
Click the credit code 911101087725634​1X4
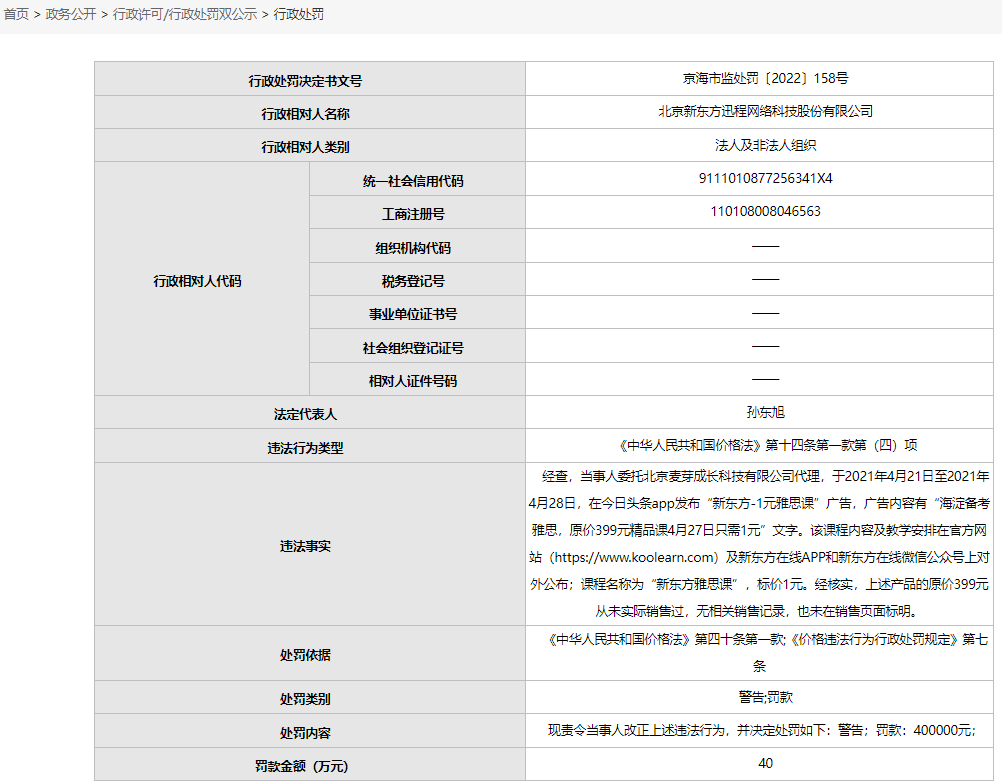[765, 178]
